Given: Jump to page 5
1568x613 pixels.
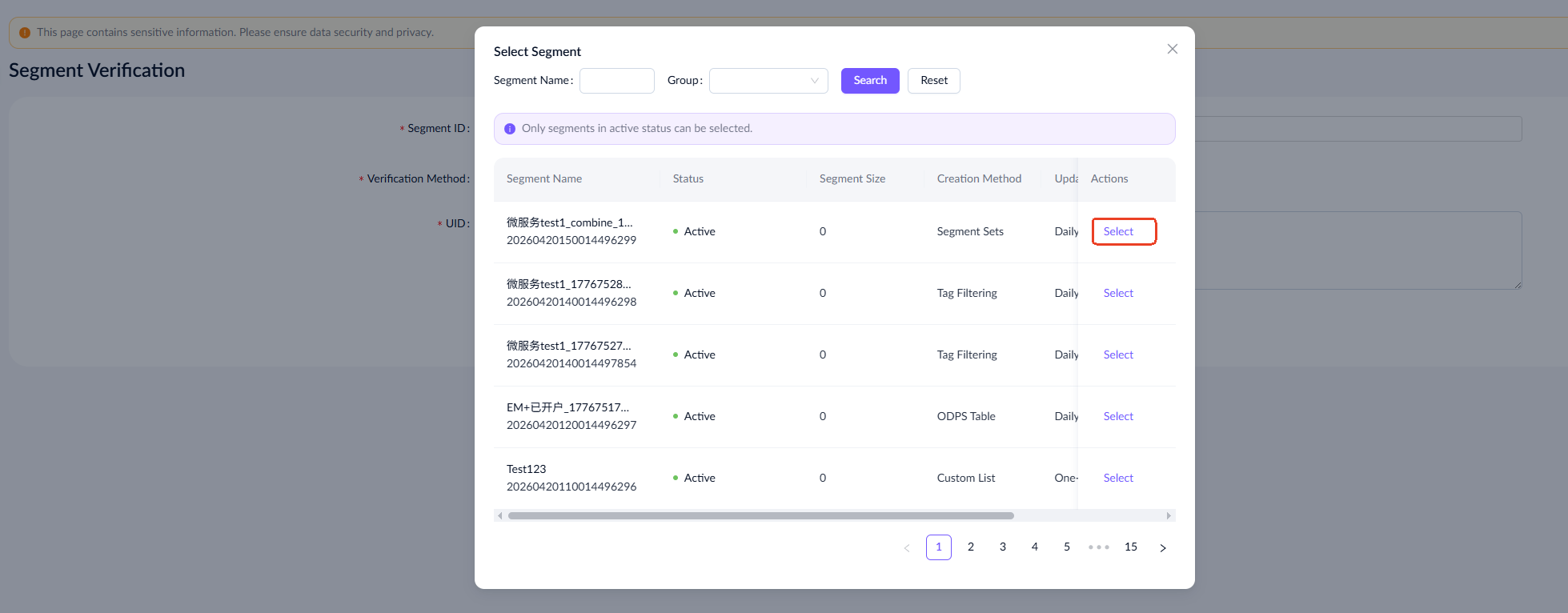Looking at the screenshot, I should [x=1066, y=547].
